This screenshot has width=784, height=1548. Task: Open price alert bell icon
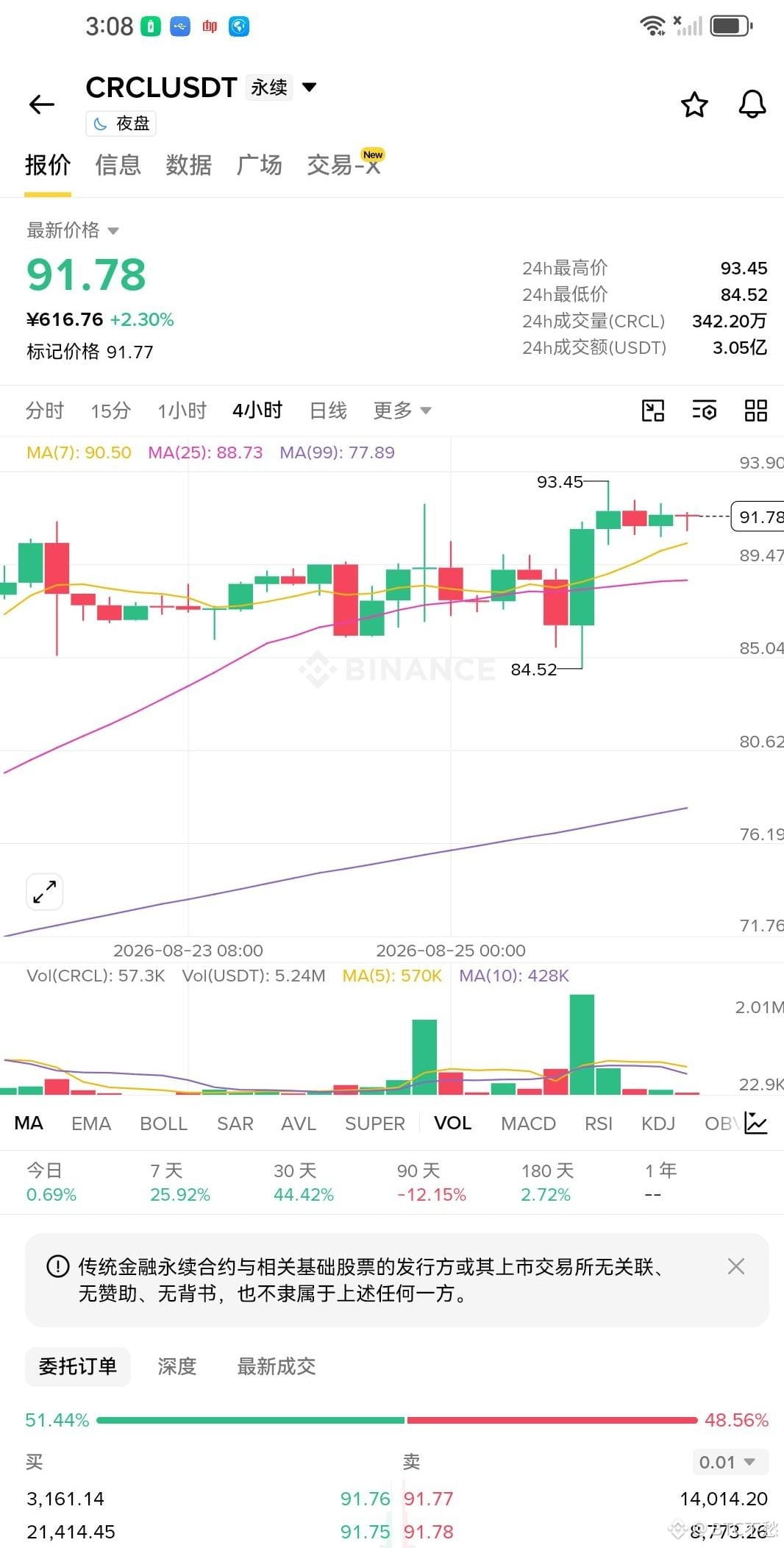(752, 104)
